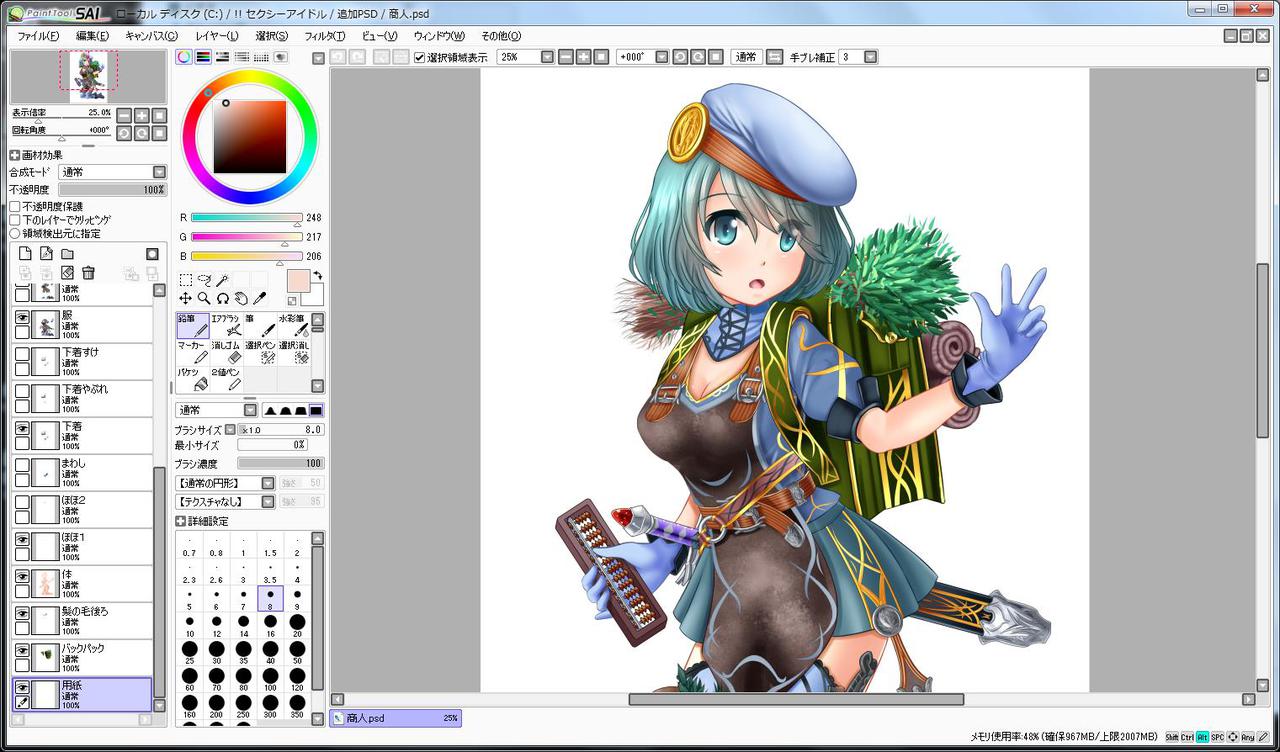Select the エアブラシ airbrush tool
1280x752 pixels.
pyautogui.click(x=227, y=325)
